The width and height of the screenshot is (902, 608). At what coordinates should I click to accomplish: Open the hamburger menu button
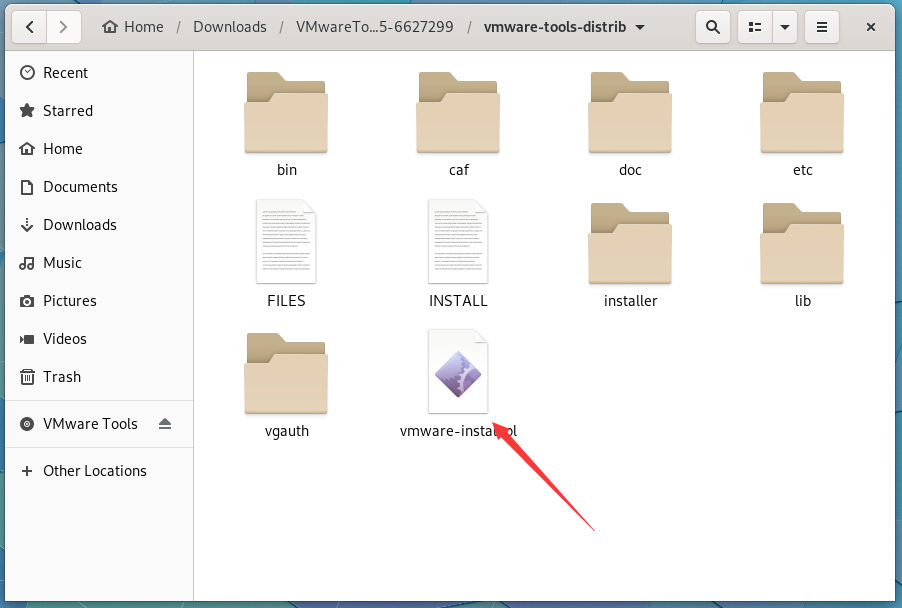point(821,27)
